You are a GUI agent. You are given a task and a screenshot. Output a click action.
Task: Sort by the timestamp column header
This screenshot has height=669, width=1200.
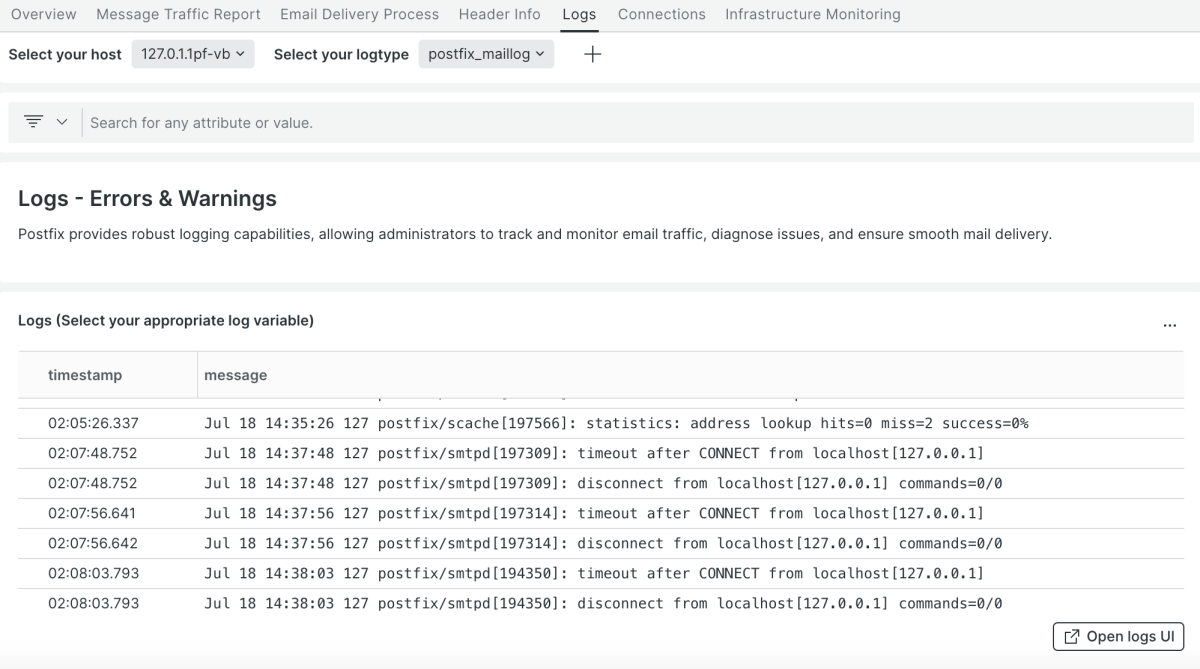[x=85, y=375]
